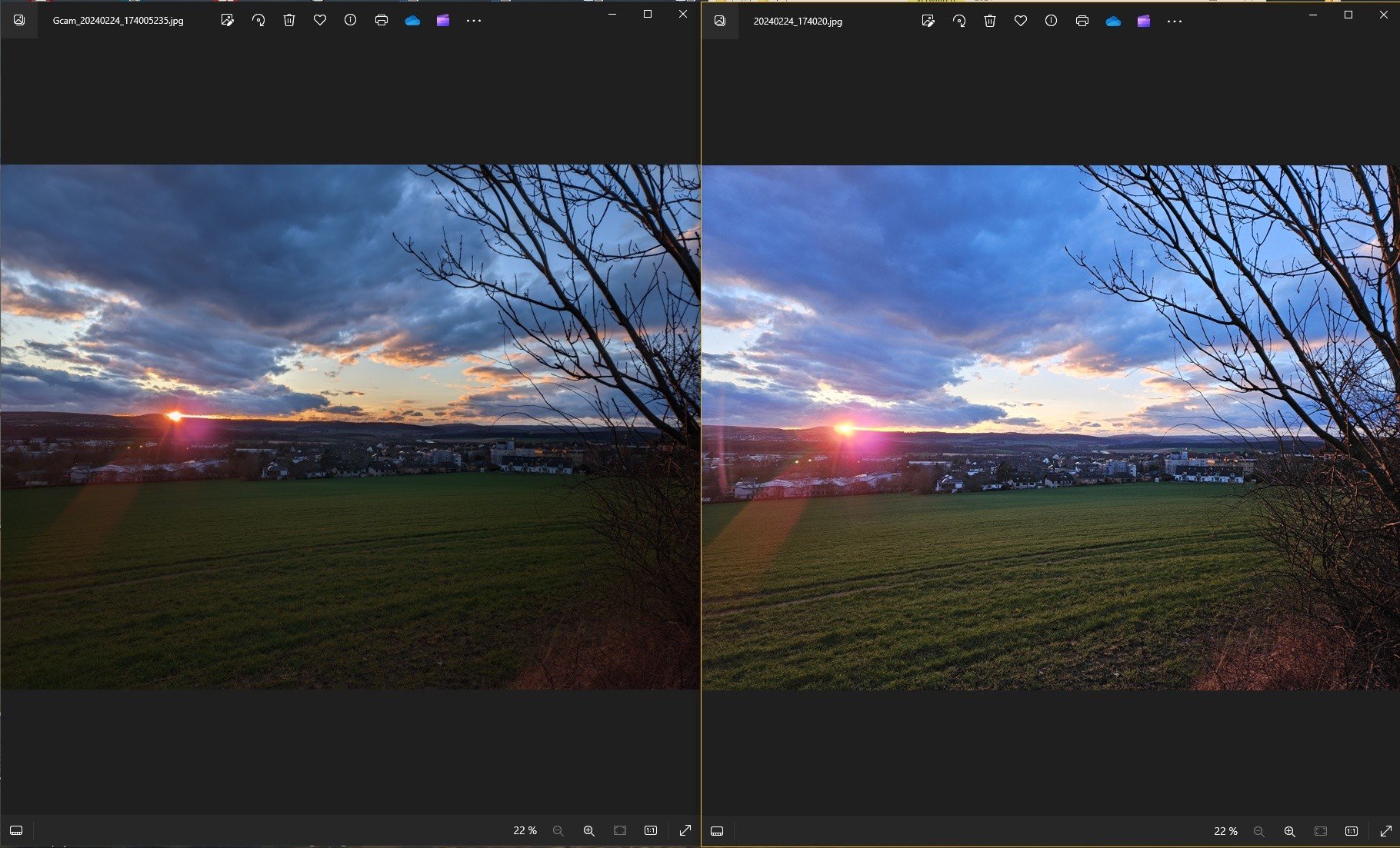
Task: Print the 20240224_174020.jpg photo
Action: (x=1082, y=22)
